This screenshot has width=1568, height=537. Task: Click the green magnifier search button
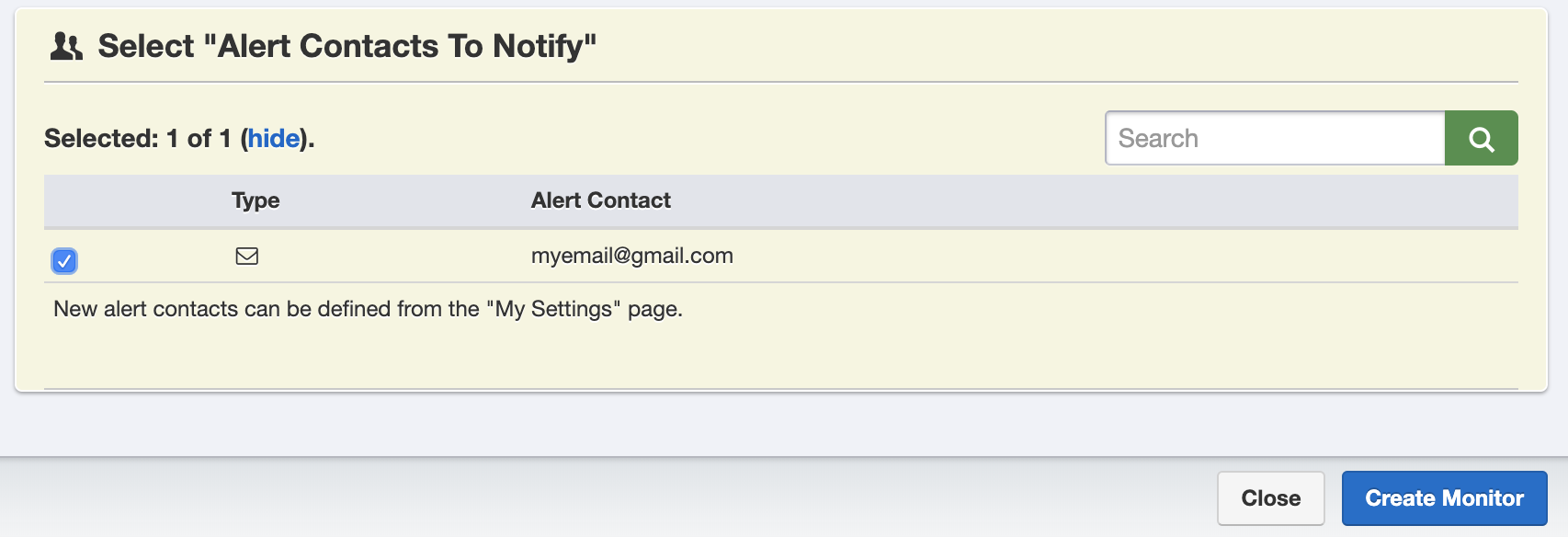[1481, 138]
